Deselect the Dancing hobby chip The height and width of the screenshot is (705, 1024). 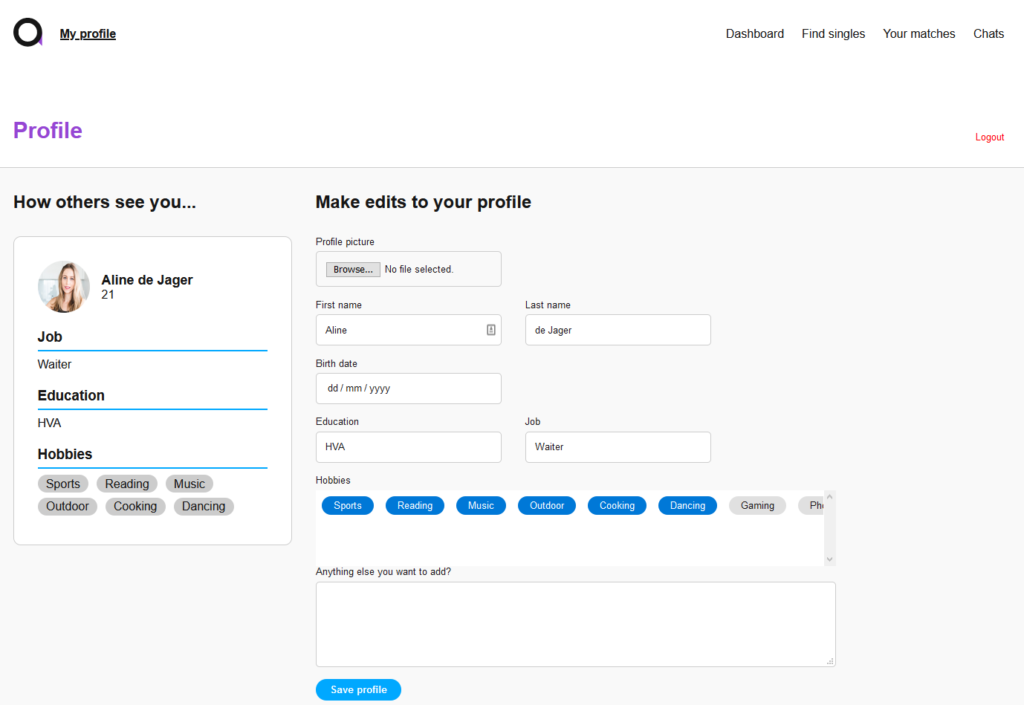pos(687,506)
